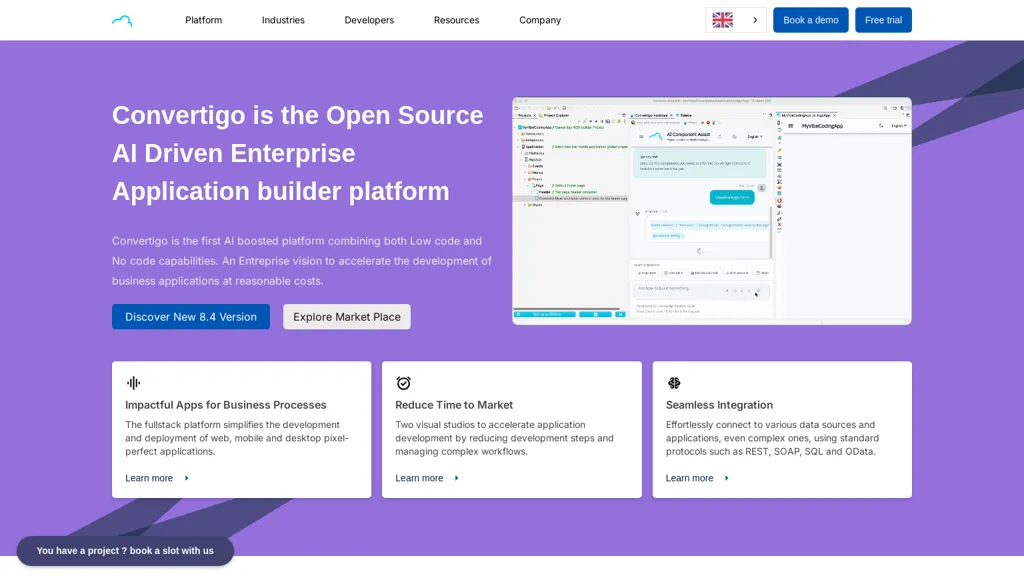Open the Resources menu
Image resolution: width=1024 pixels, height=576 pixels.
pyautogui.click(x=456, y=20)
